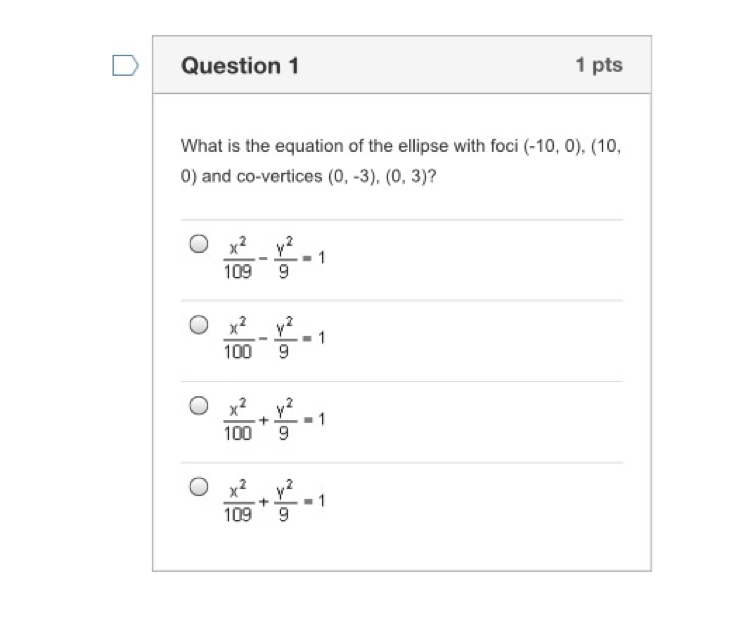The width and height of the screenshot is (748, 622).
Task: Choose the x²/100 − y²/9 = 1 radio button
Action: [199, 324]
